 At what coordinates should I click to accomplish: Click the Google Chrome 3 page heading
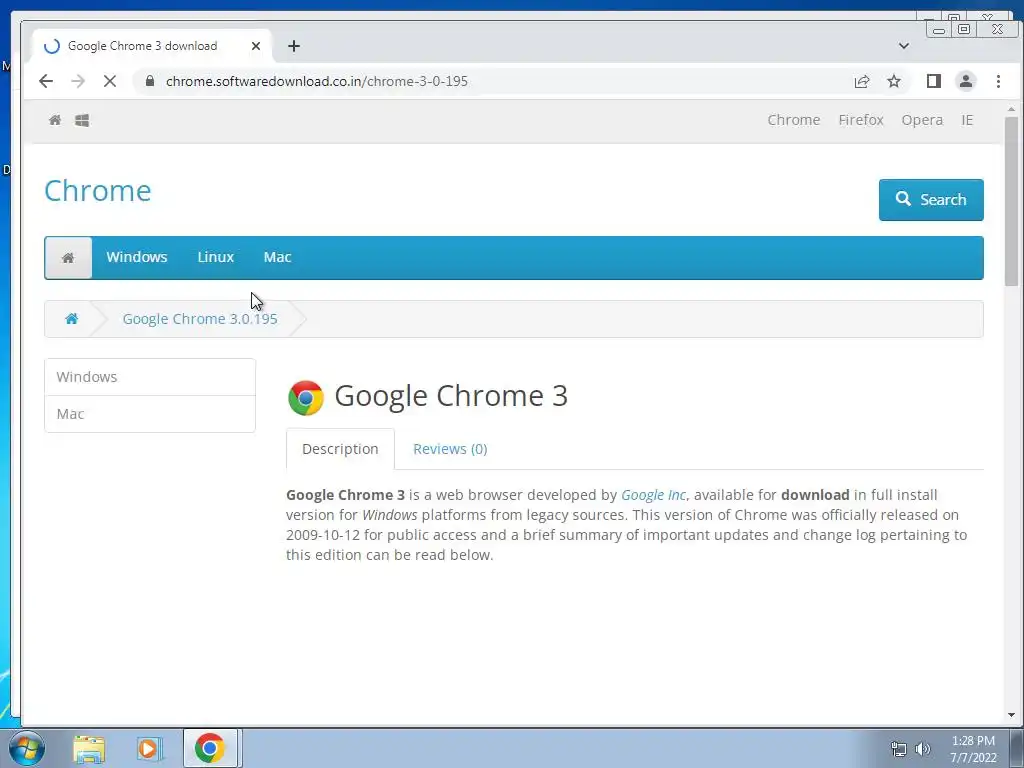451,396
